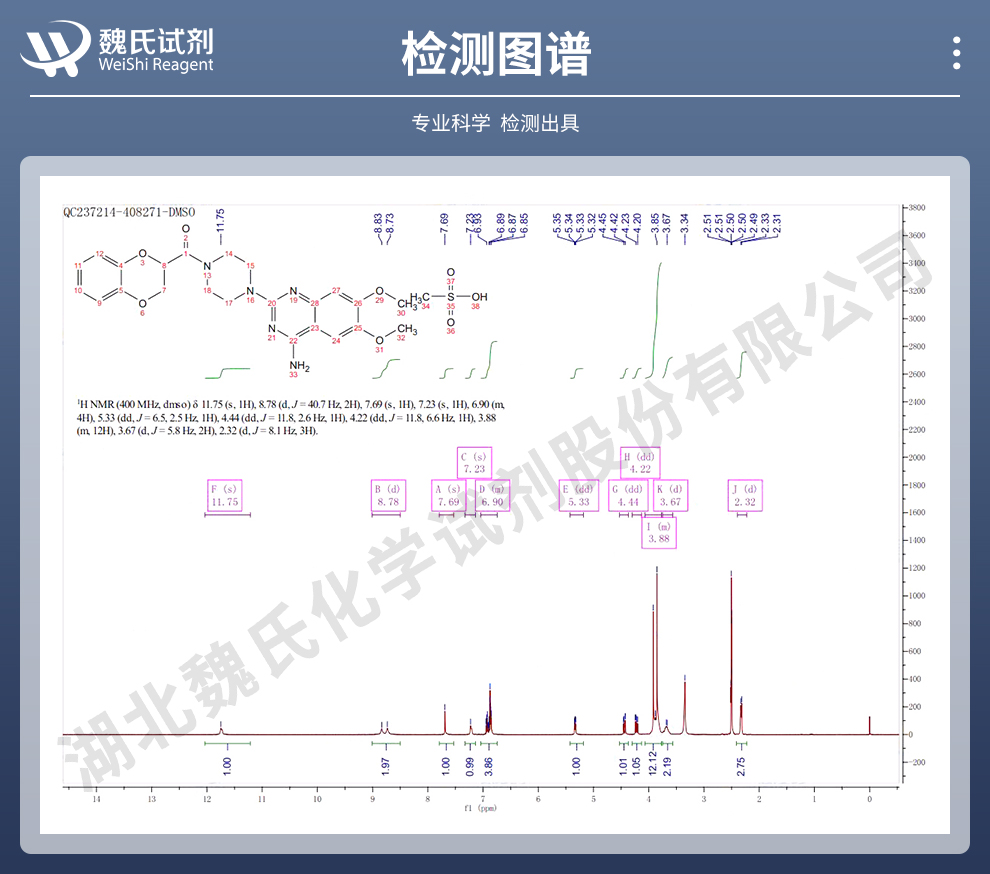Select the G (dd) 4.44 peak label
990x874 pixels.
(628, 496)
